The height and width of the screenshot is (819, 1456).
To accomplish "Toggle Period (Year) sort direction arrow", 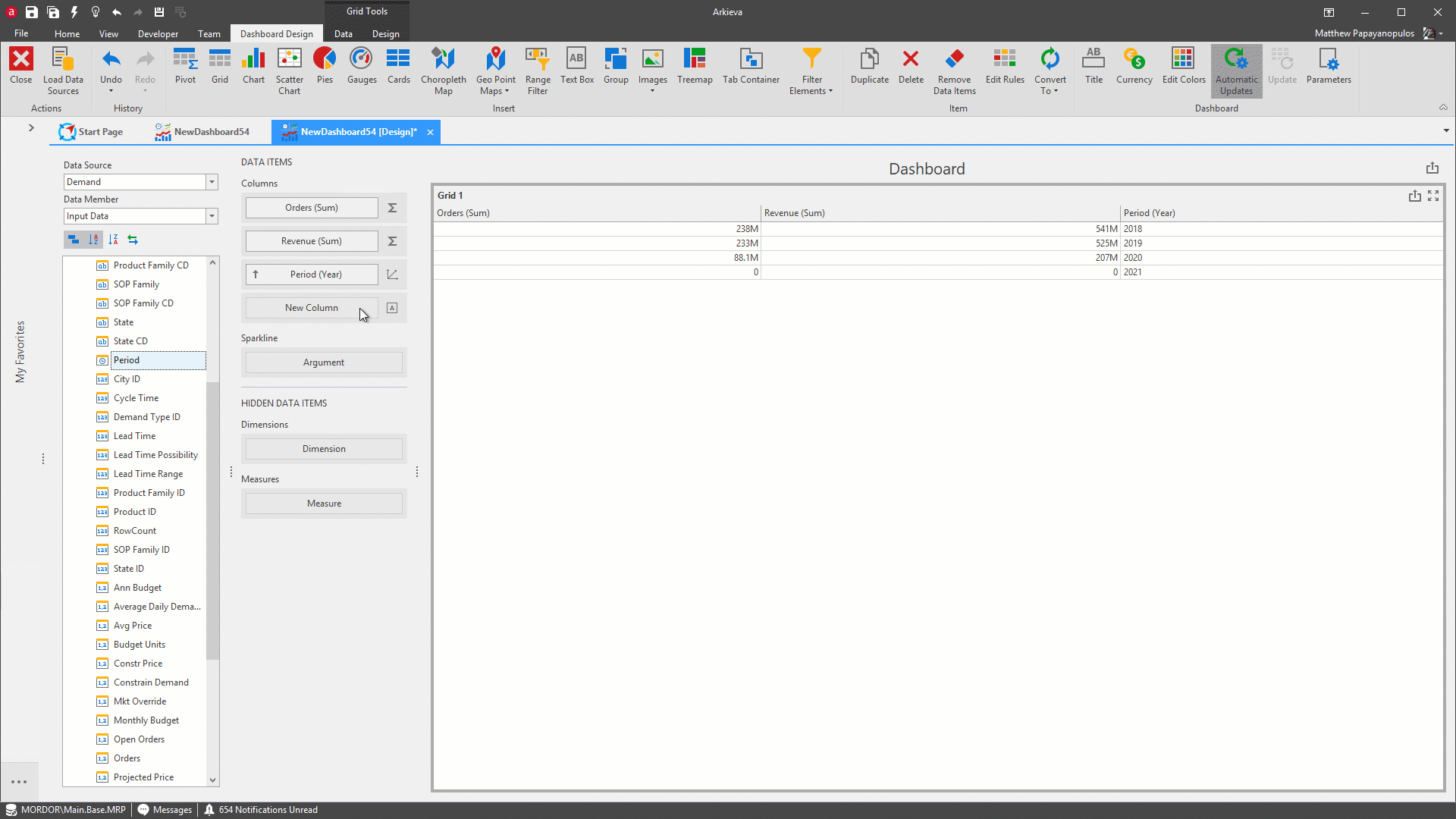I will 256,275.
